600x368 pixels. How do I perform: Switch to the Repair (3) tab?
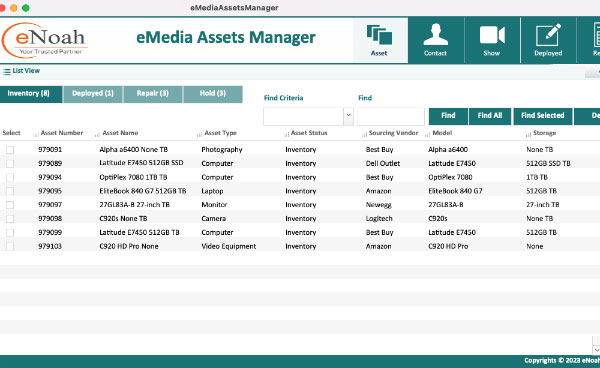pyautogui.click(x=153, y=94)
